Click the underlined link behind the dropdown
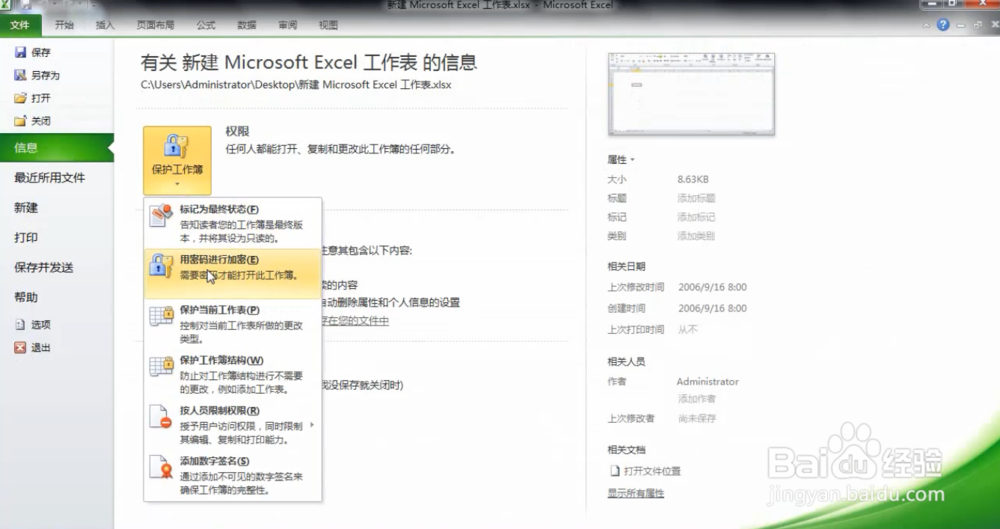Screen dimensions: 1000x529 click(x=355, y=320)
